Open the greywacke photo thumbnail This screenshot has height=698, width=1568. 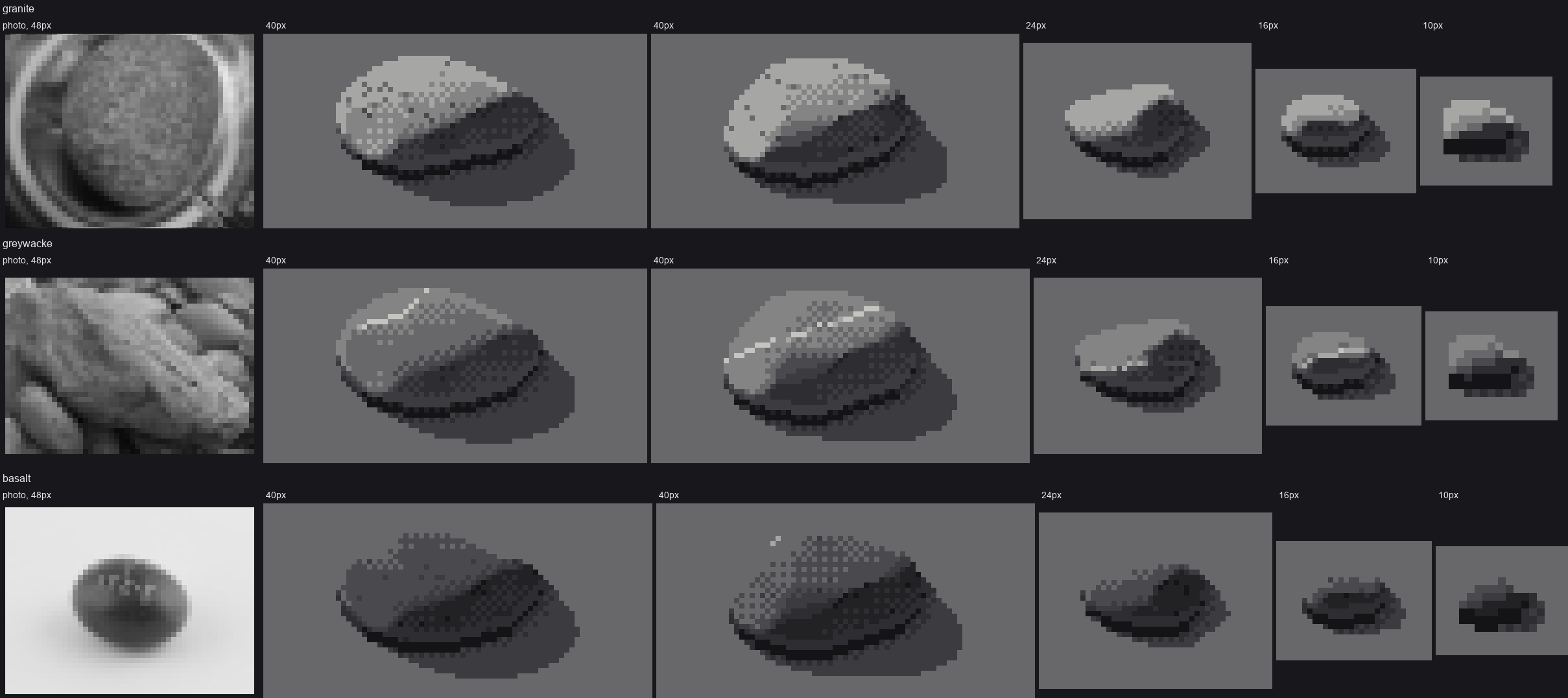pyautogui.click(x=130, y=366)
